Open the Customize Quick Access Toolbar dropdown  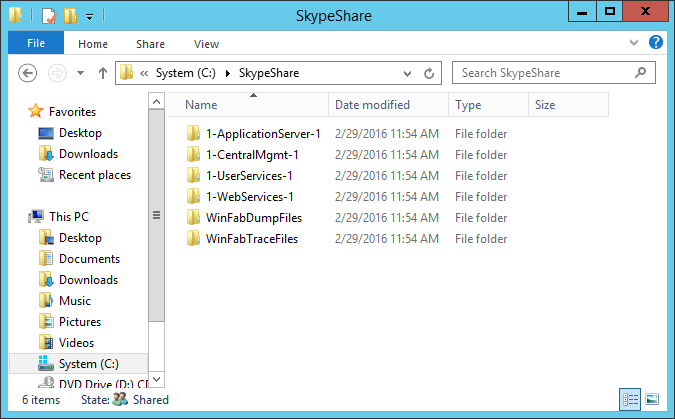pyautogui.click(x=89, y=17)
